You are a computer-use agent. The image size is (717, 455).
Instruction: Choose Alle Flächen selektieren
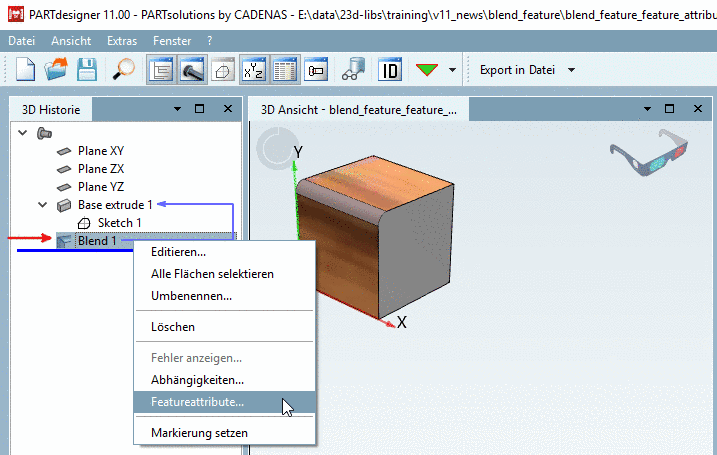tap(225, 274)
